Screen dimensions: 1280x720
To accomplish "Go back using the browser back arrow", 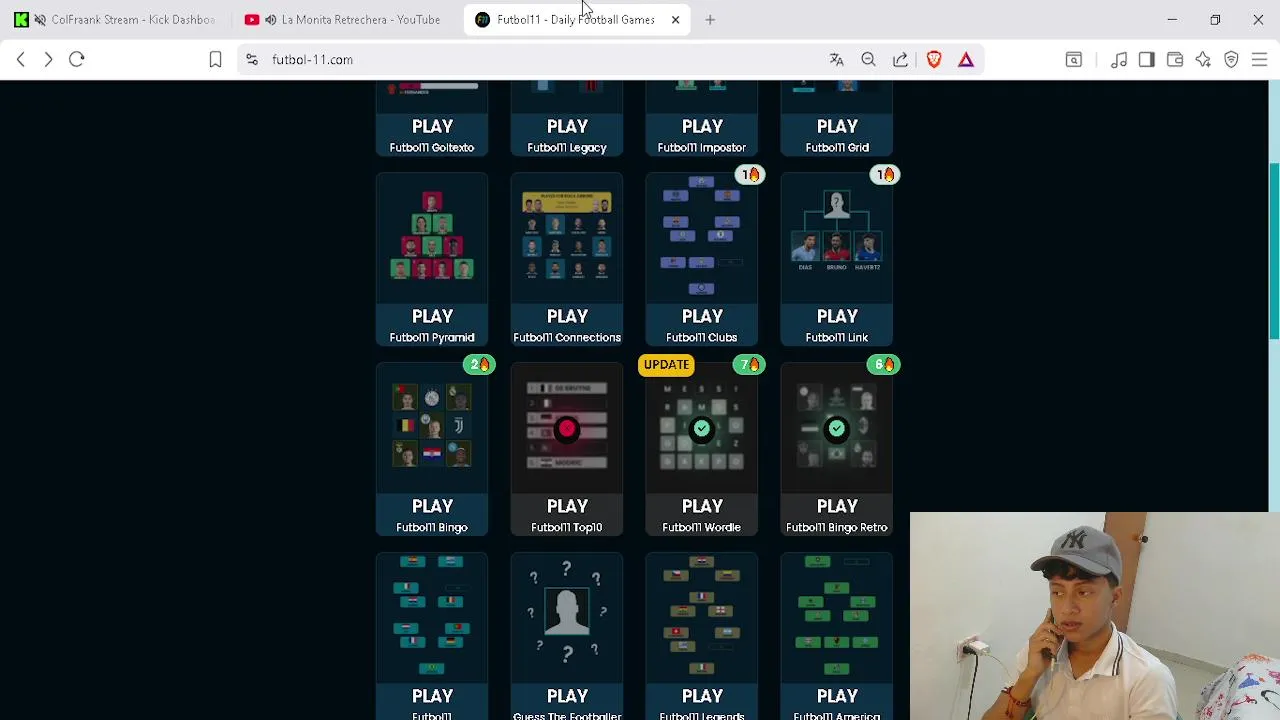I will [20, 60].
